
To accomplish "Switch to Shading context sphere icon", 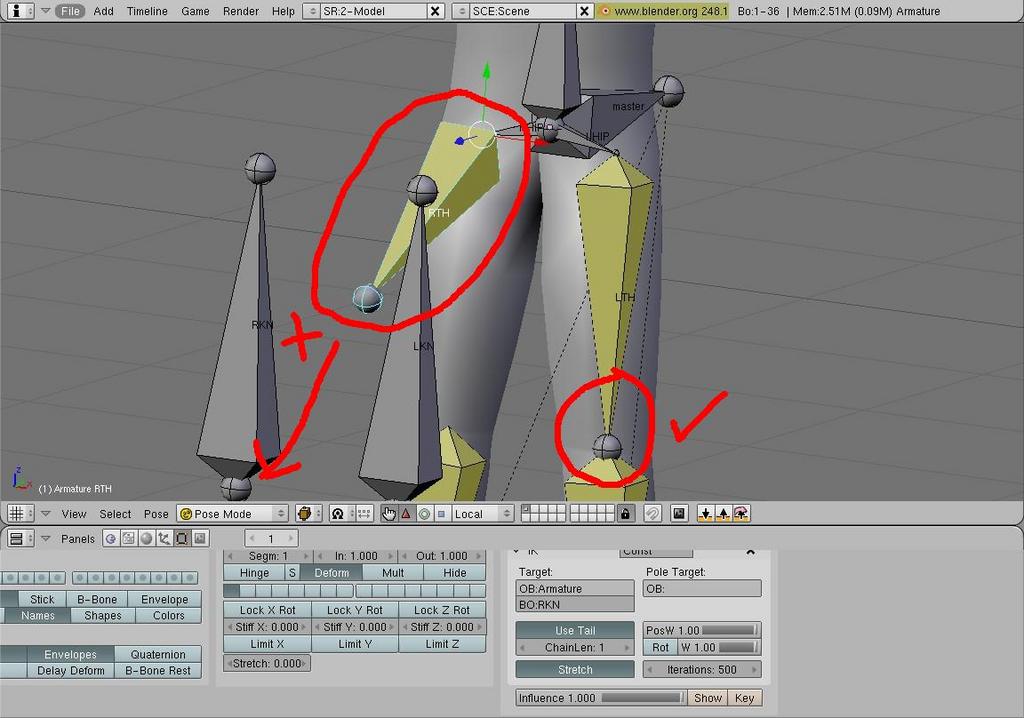I will pyautogui.click(x=146, y=538).
